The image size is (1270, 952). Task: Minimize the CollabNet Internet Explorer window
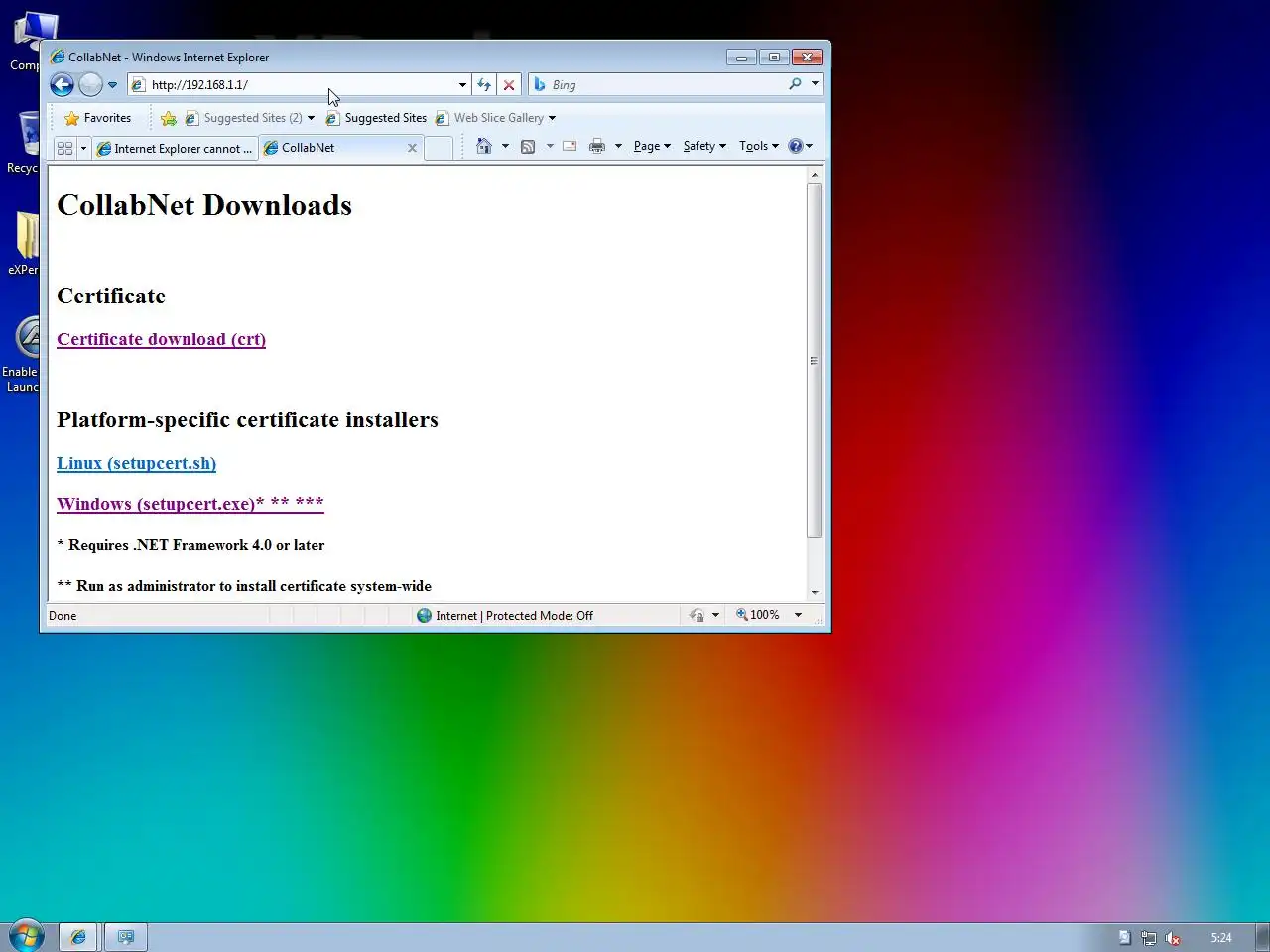[741, 58]
